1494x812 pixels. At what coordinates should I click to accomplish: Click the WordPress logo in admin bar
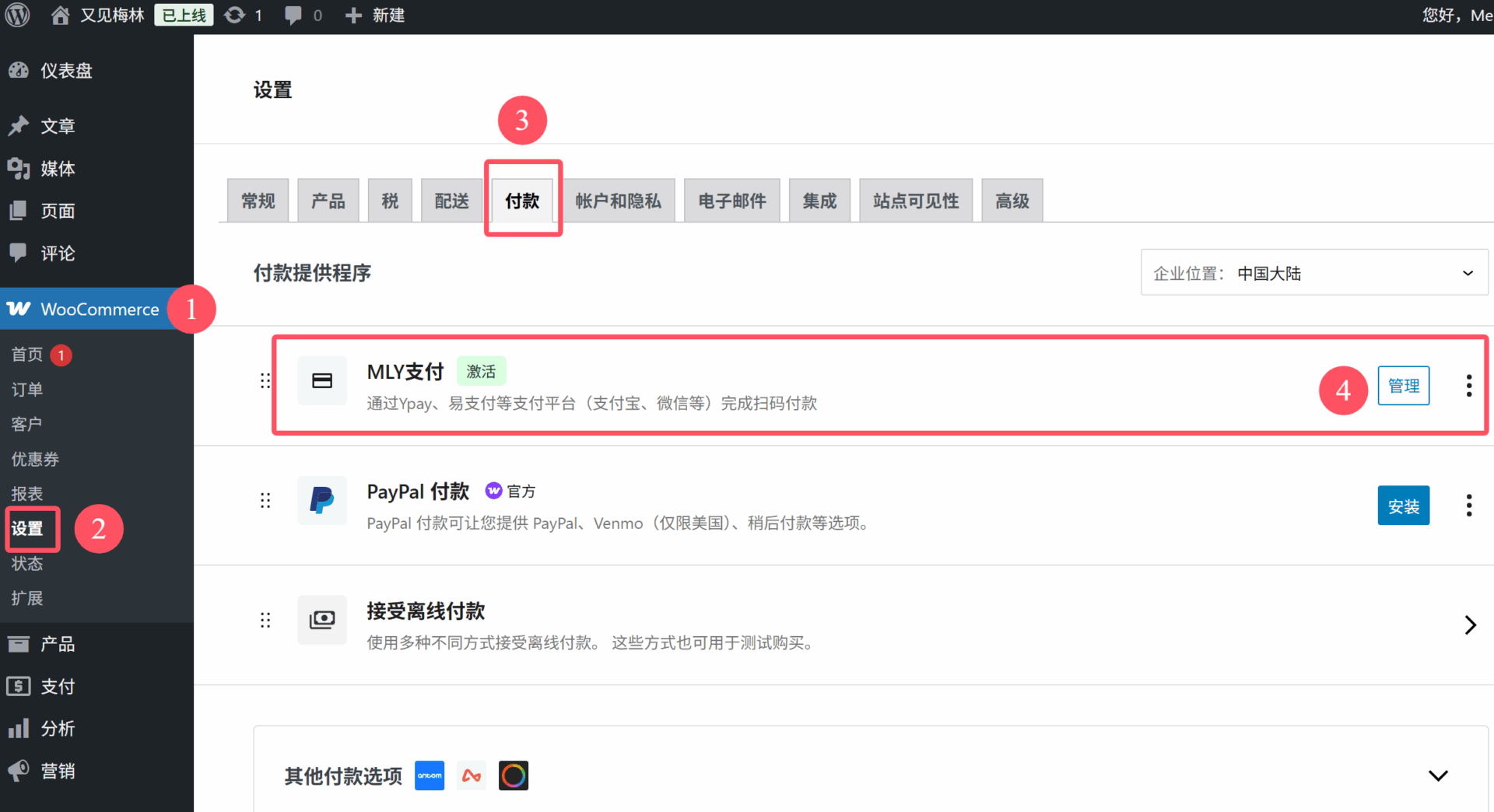(x=17, y=15)
